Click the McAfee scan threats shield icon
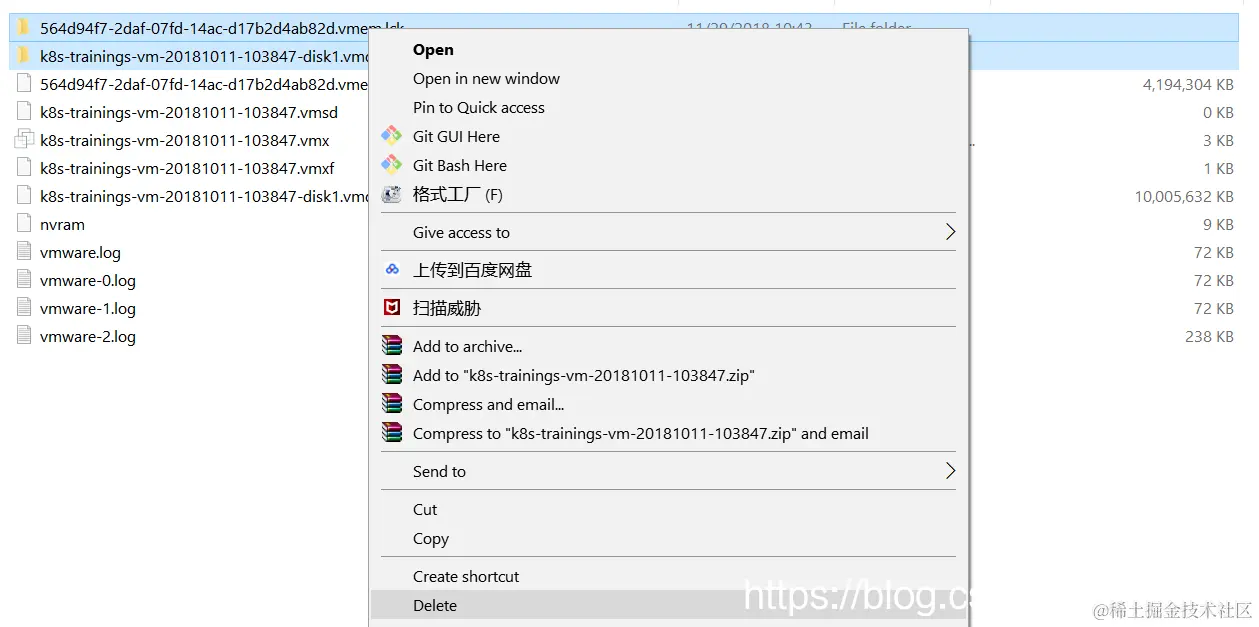The image size is (1259, 627). (392, 307)
